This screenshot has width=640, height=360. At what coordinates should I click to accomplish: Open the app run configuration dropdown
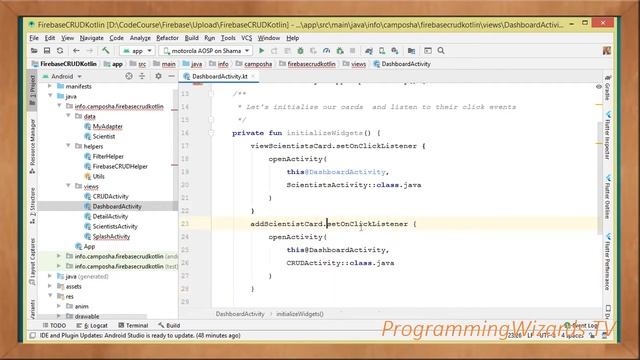[x=138, y=51]
